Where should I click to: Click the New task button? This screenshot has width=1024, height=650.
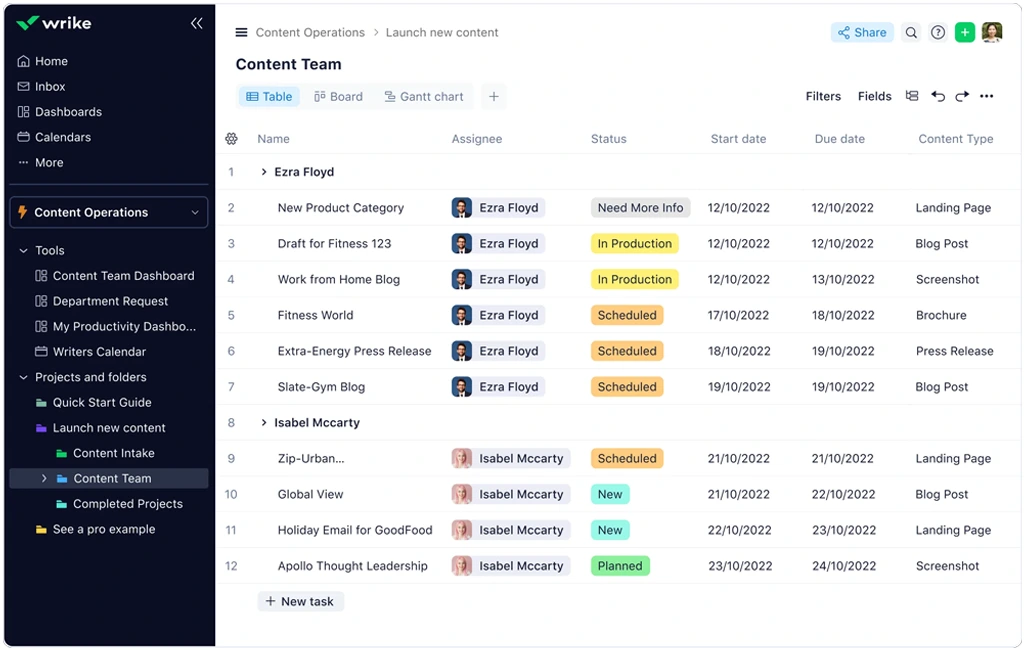(300, 601)
